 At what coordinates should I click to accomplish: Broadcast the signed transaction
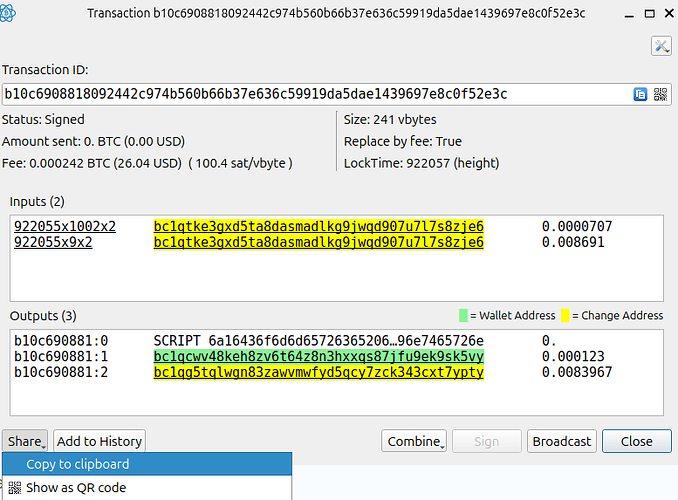tap(563, 441)
